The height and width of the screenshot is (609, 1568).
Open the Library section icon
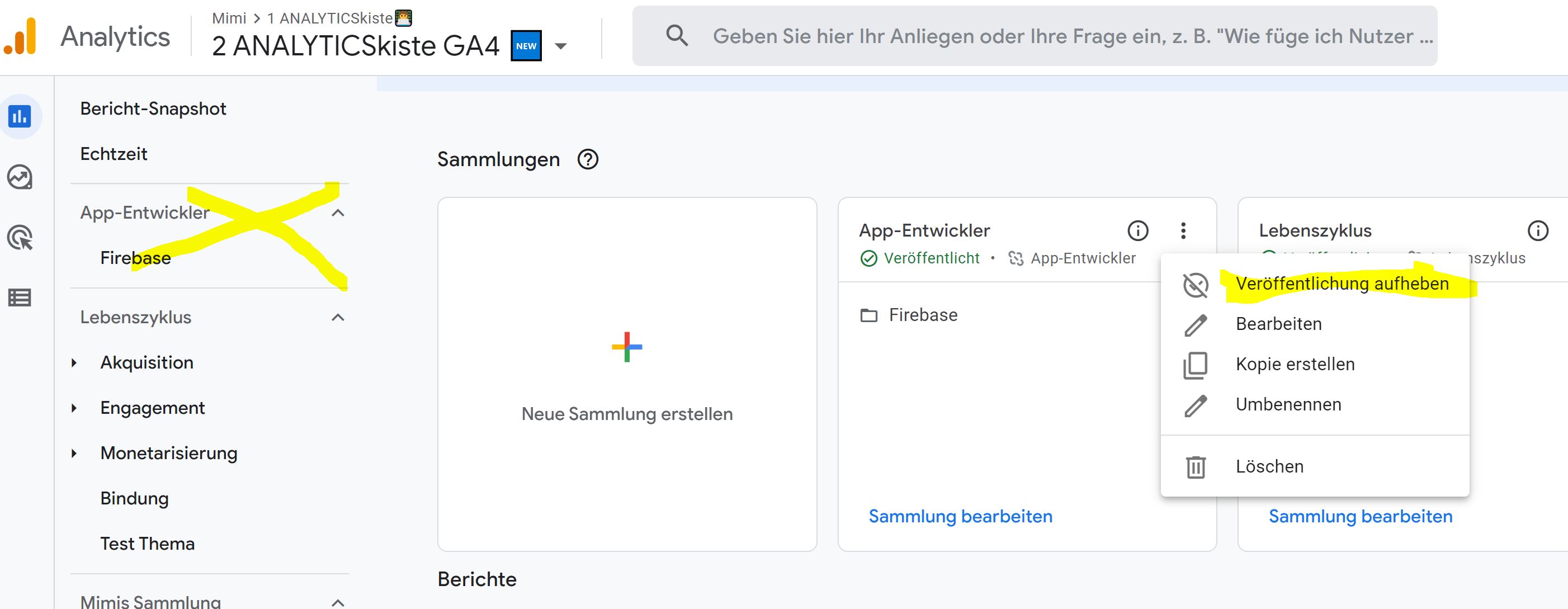coord(21,298)
